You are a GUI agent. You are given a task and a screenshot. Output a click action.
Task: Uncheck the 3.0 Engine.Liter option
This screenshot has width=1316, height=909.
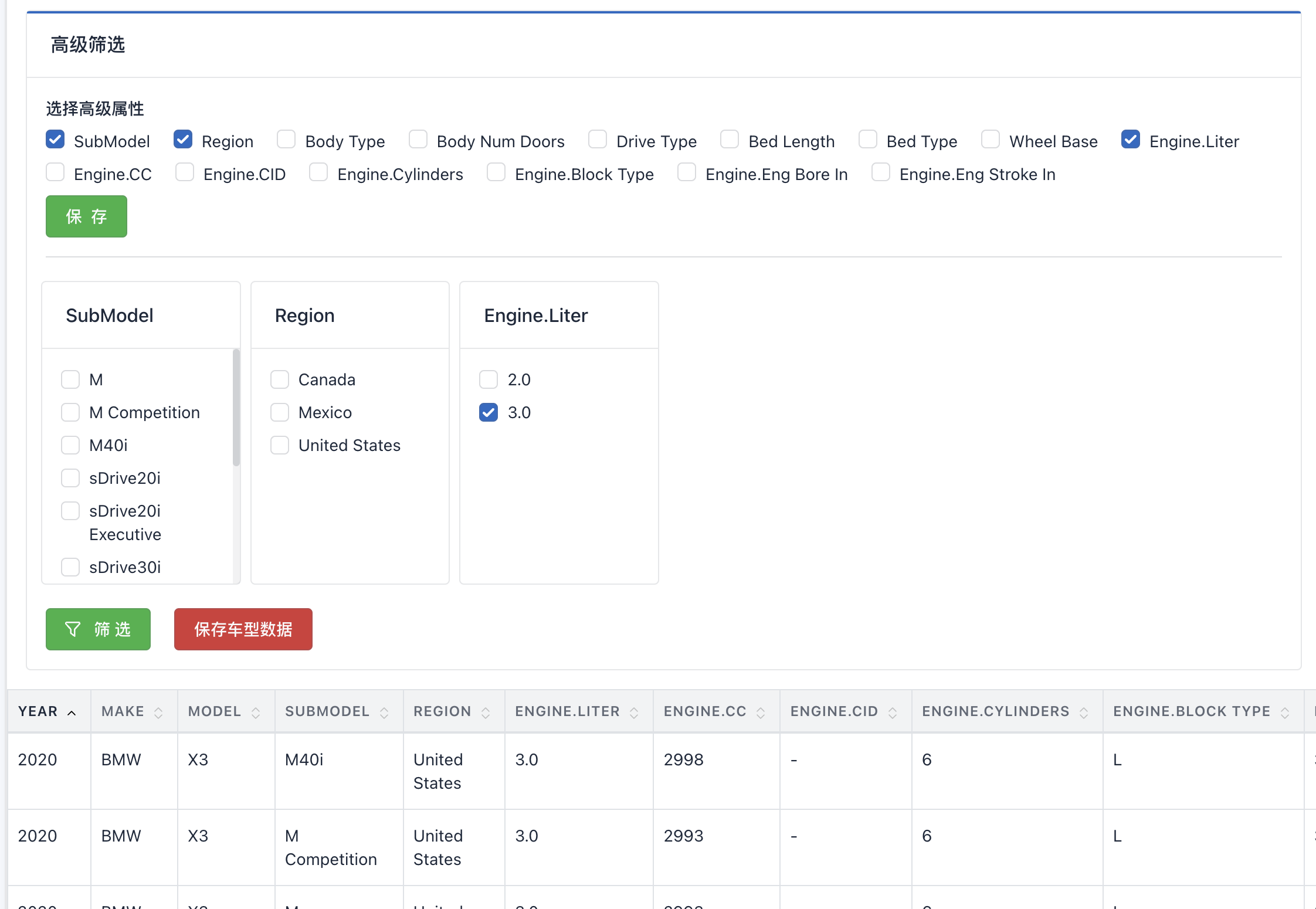pos(489,412)
